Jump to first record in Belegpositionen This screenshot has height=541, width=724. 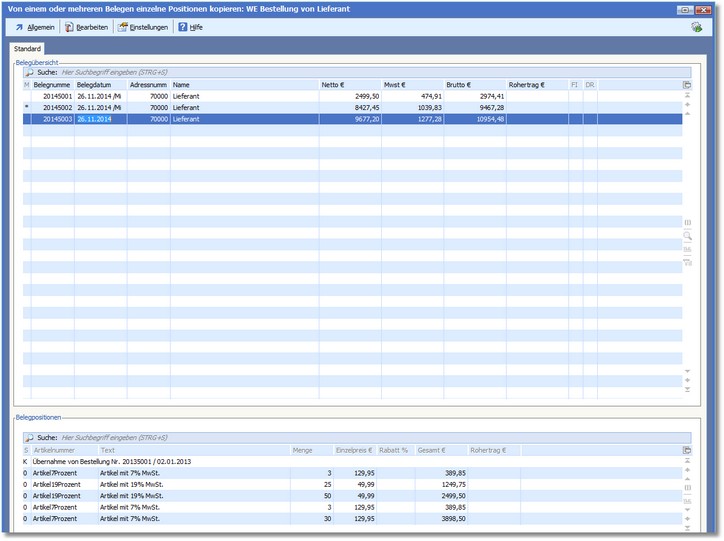click(x=687, y=461)
